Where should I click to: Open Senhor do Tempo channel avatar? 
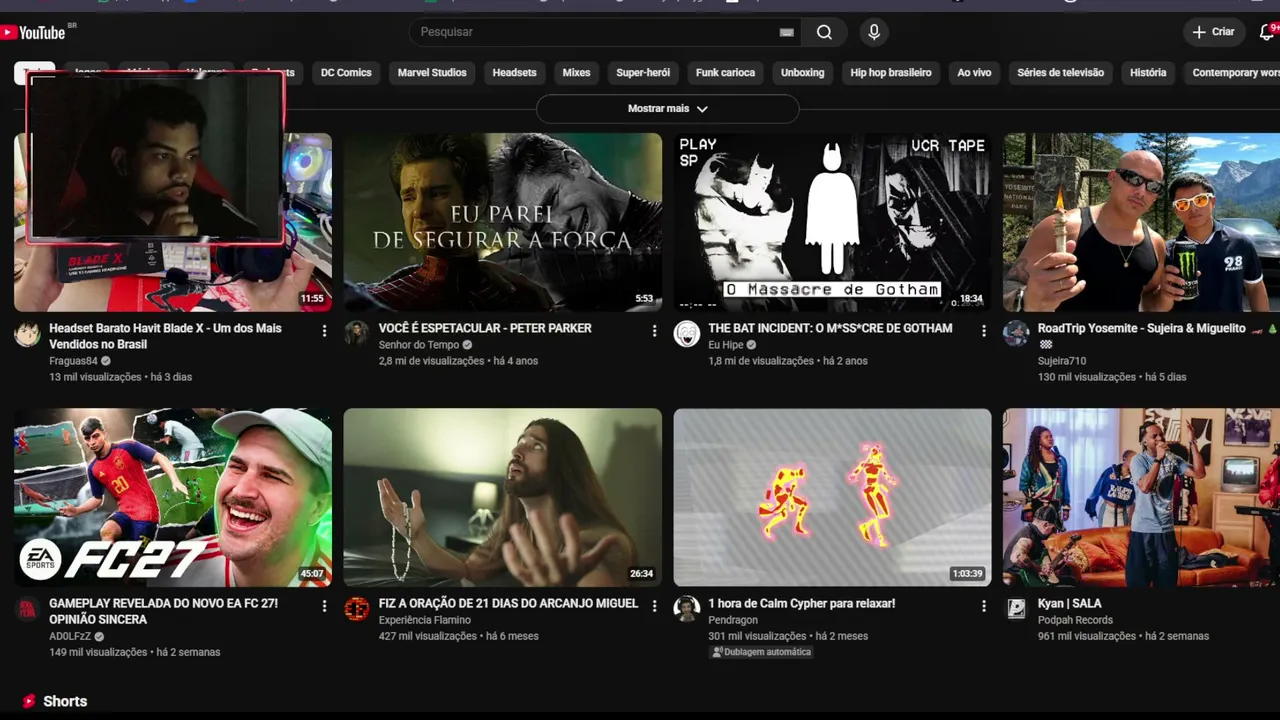pos(357,334)
